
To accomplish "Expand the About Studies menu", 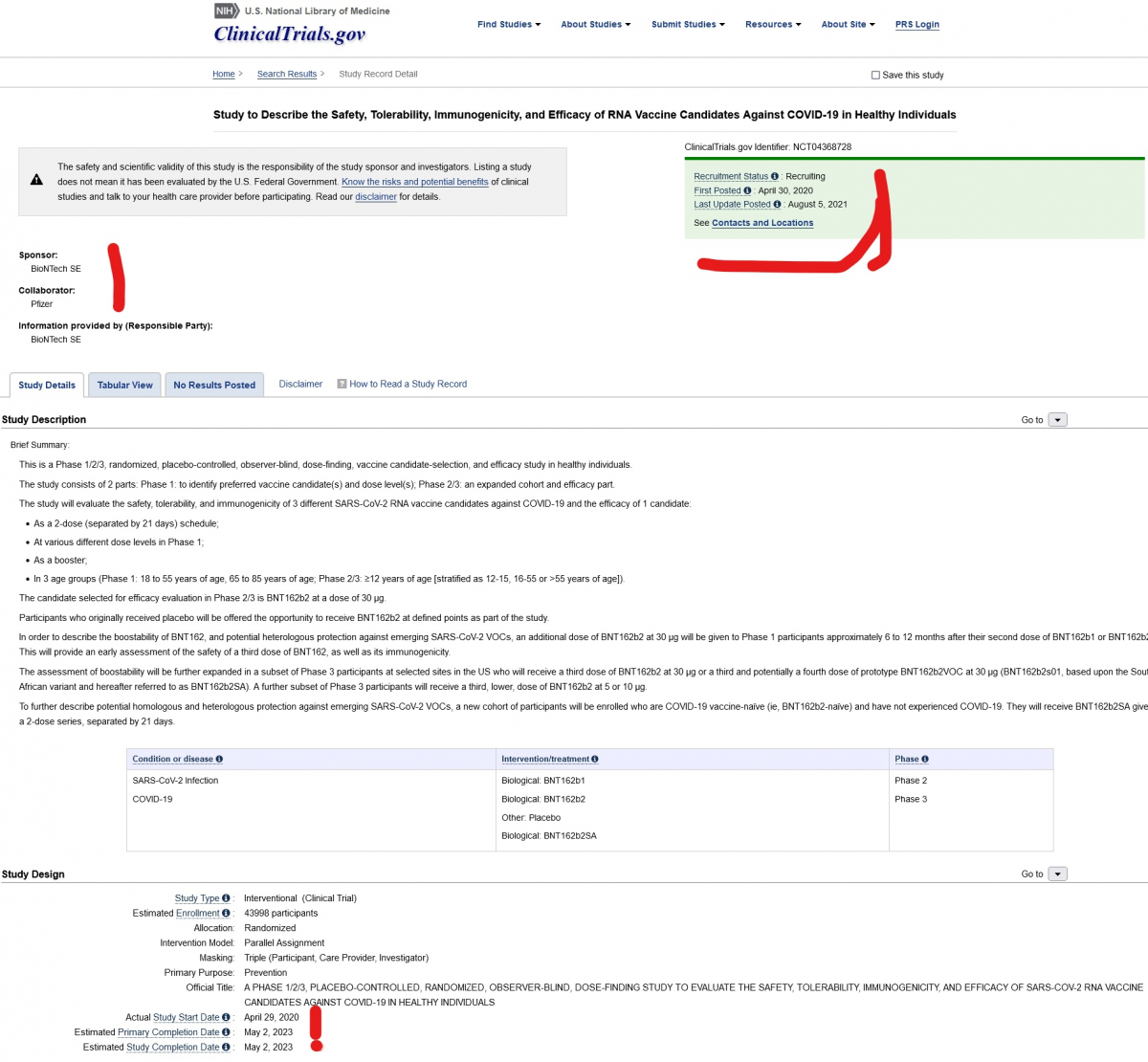I will pos(595,25).
